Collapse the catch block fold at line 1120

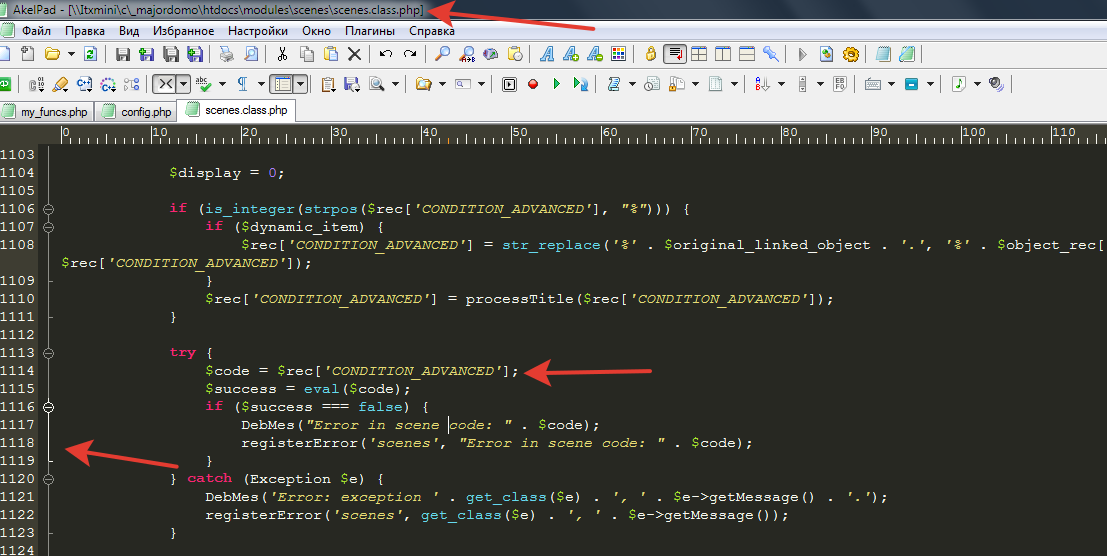48,479
